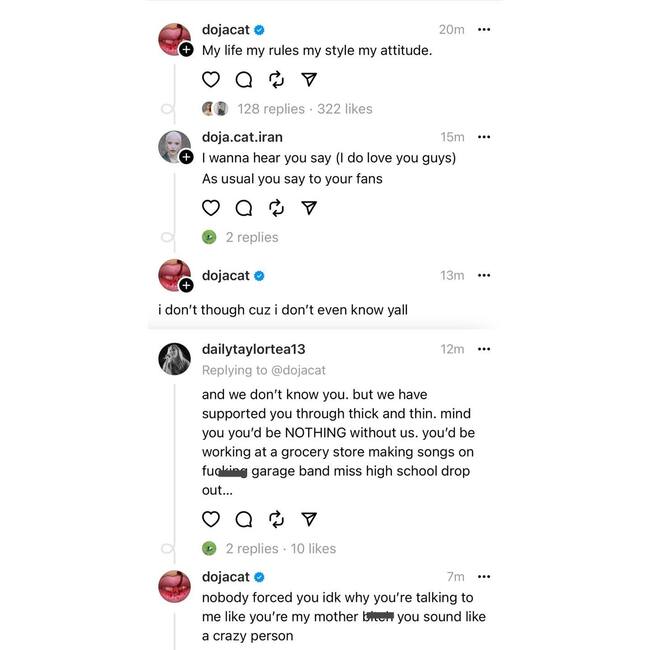Viewport: 650px width, 650px height.
Task: Repost the "My life my rules" post
Action: [277, 79]
